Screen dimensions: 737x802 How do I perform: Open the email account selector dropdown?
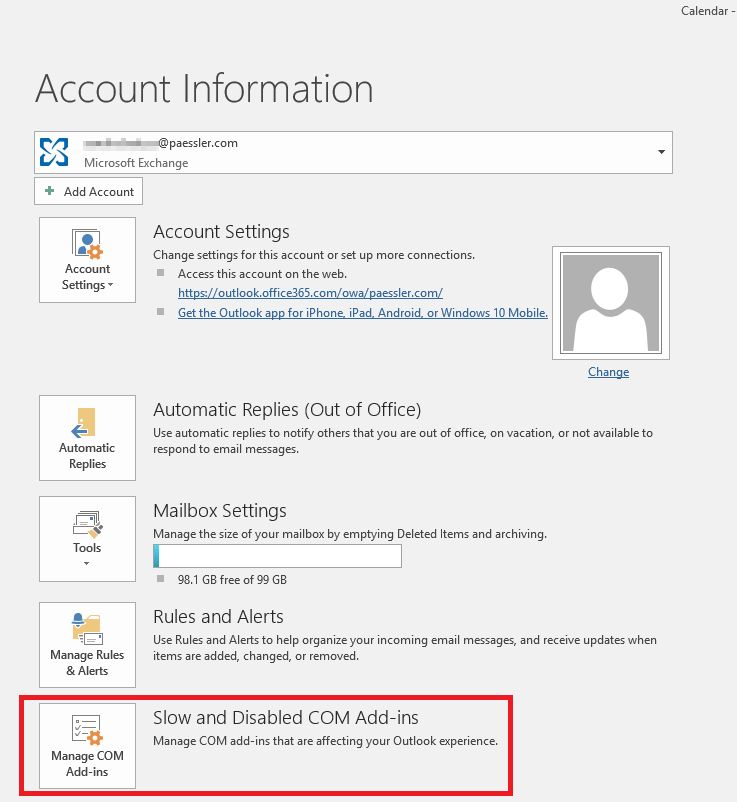tap(660, 151)
